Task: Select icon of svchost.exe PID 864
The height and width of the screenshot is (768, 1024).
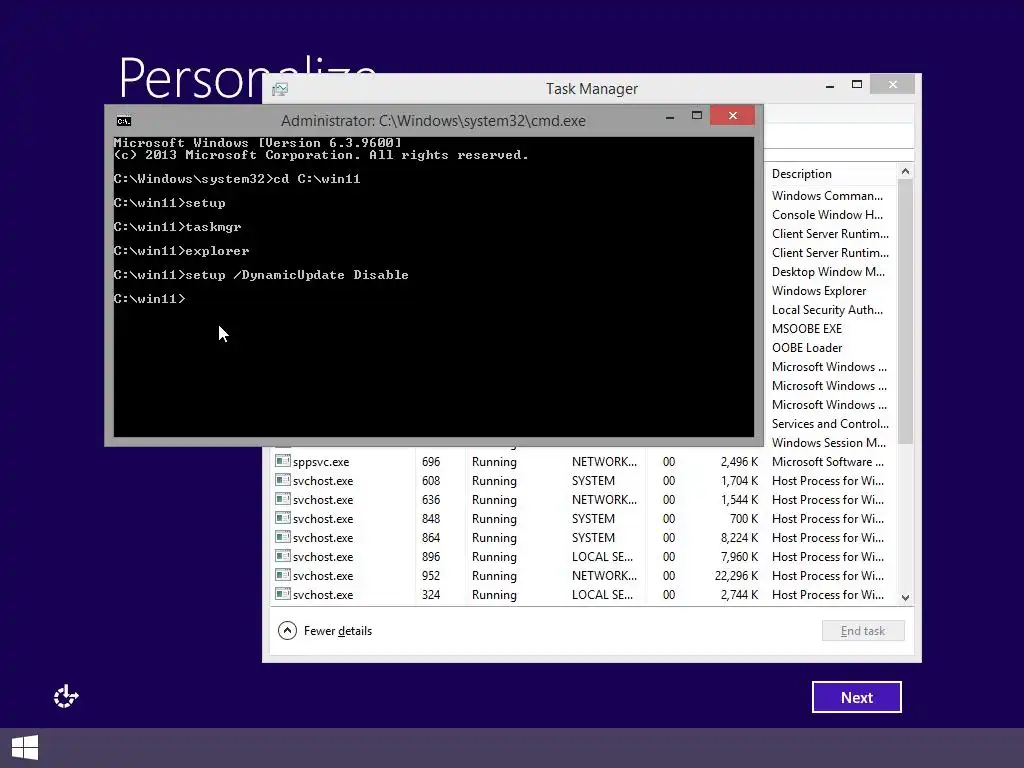Action: (283, 537)
